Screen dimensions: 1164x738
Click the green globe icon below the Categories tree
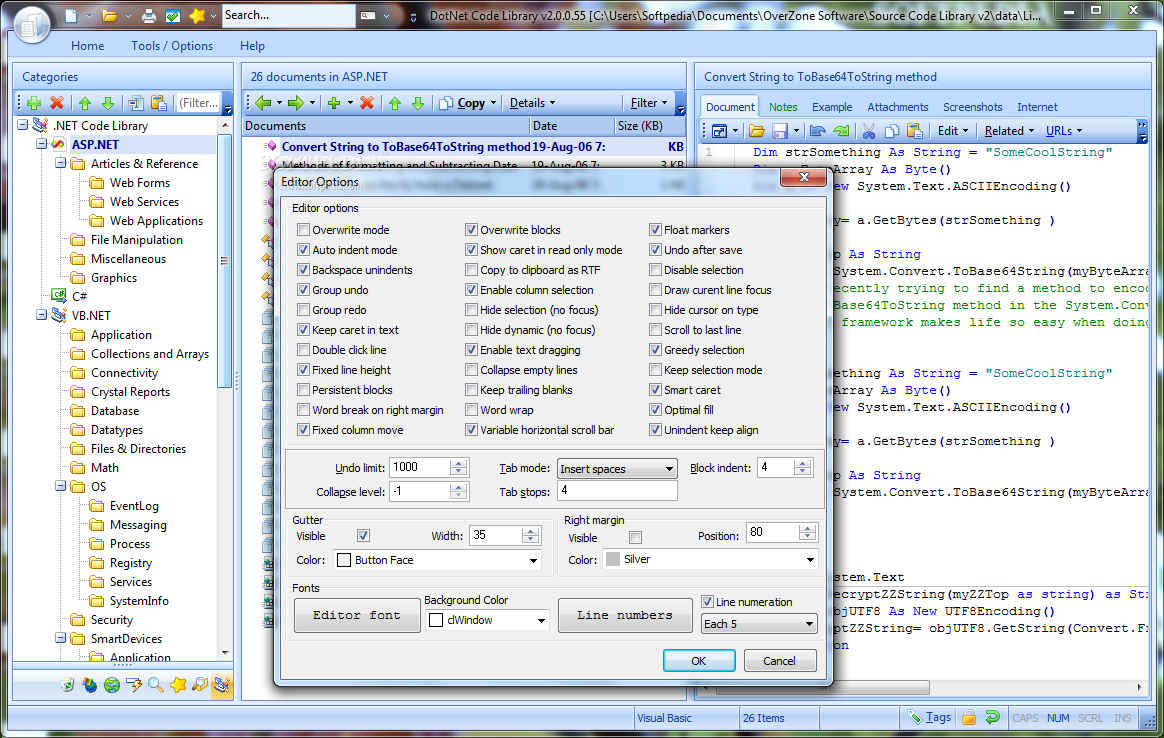point(112,685)
